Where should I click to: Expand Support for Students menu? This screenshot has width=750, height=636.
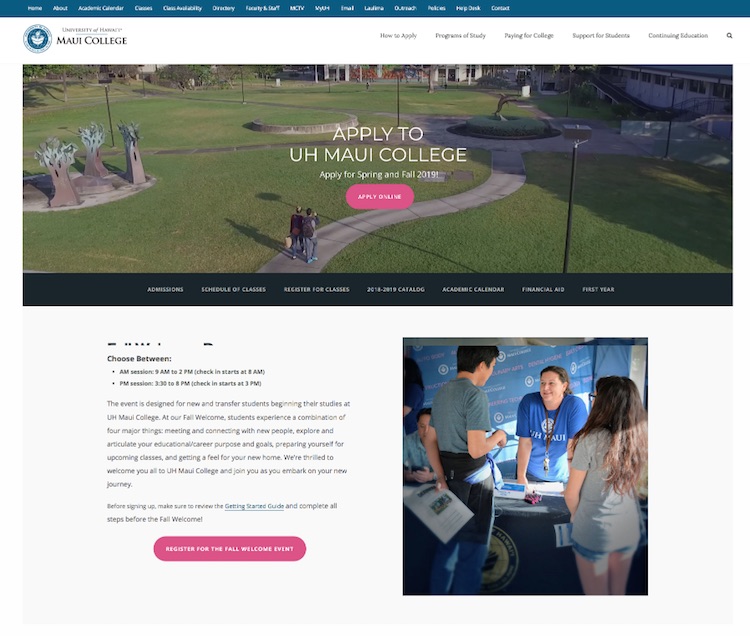click(601, 35)
